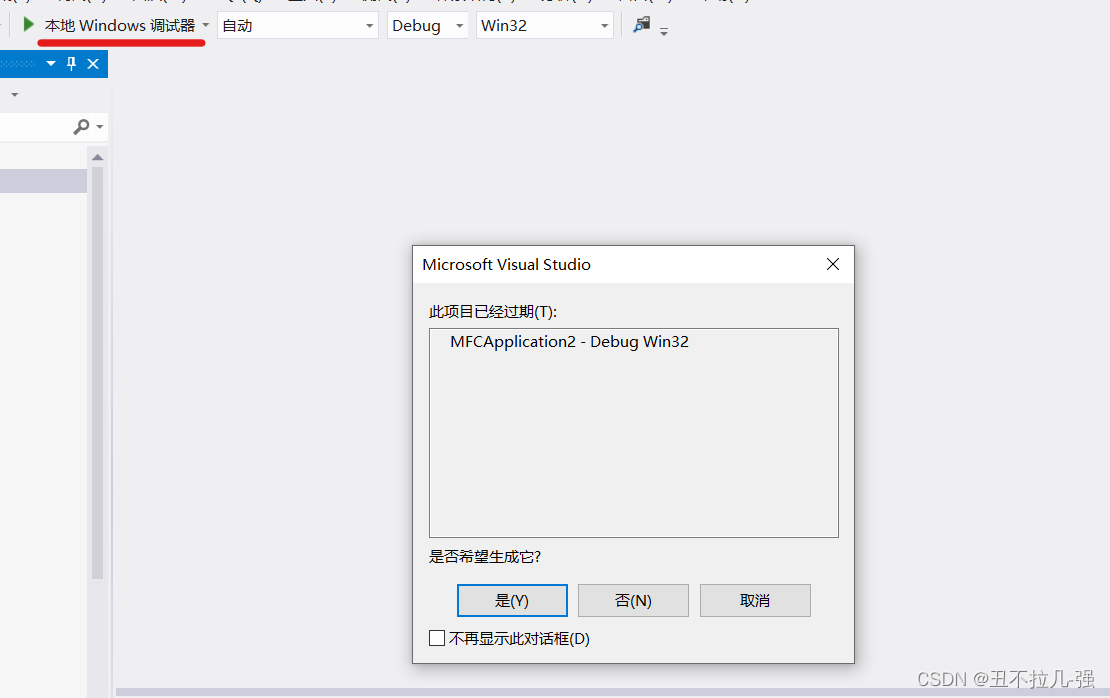This screenshot has height=698, width=1110.
Task: Select MFCApplication2 - Debug Win32 list entry
Action: [569, 342]
